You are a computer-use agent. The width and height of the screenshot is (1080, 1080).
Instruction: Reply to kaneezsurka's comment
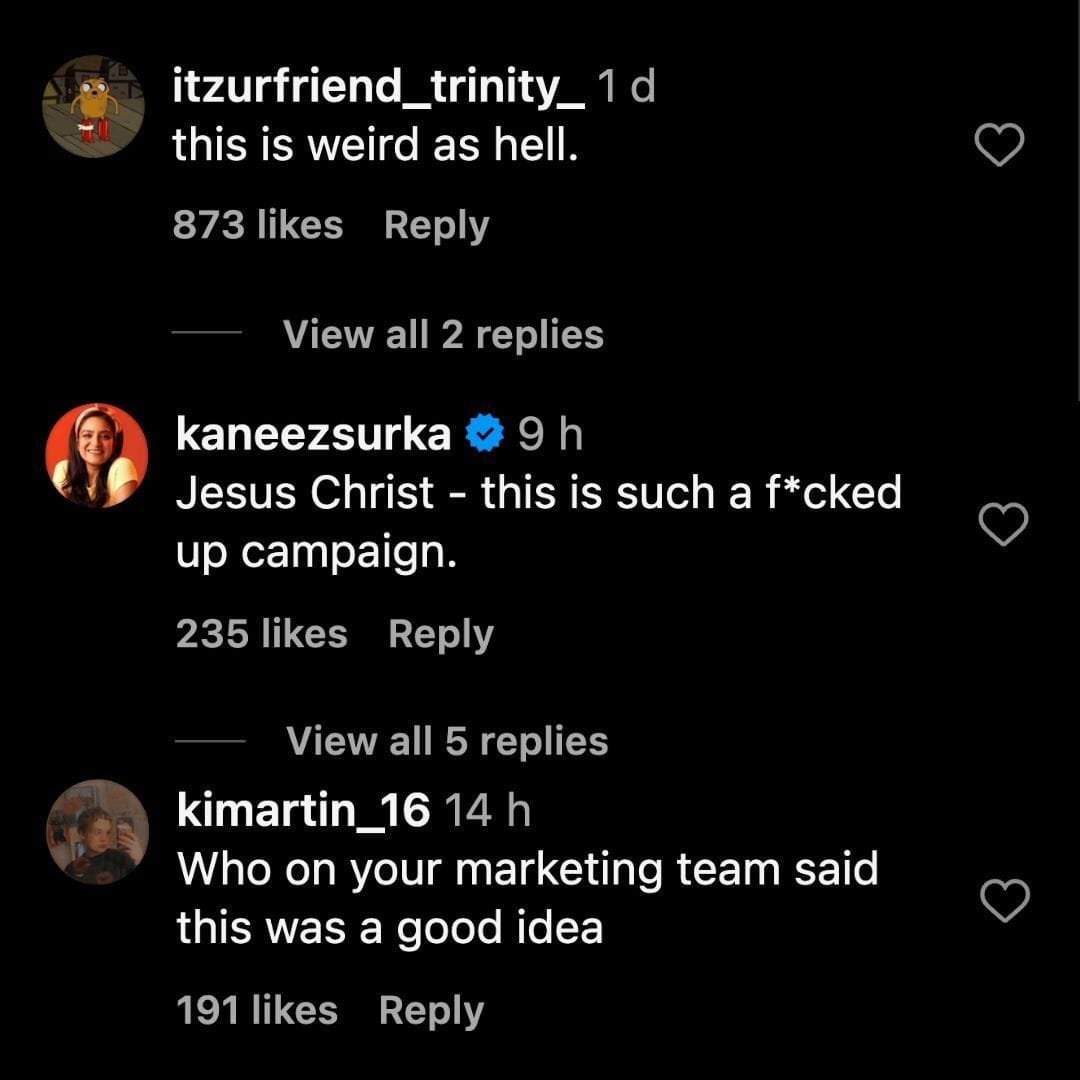[440, 634]
